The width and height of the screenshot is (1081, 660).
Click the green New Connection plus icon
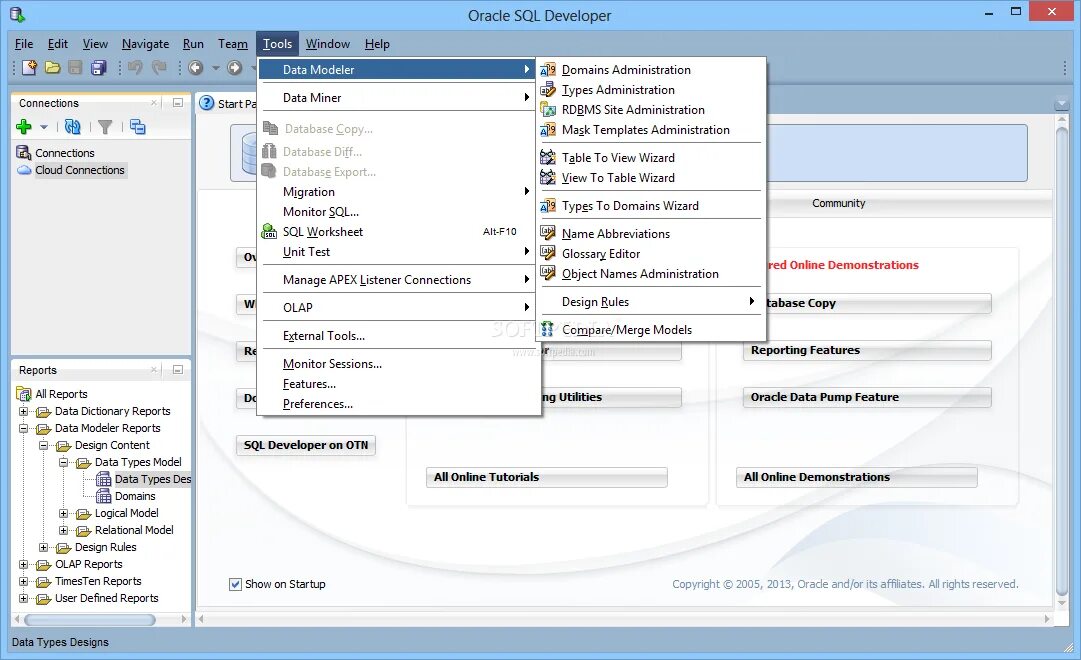tap(24, 126)
